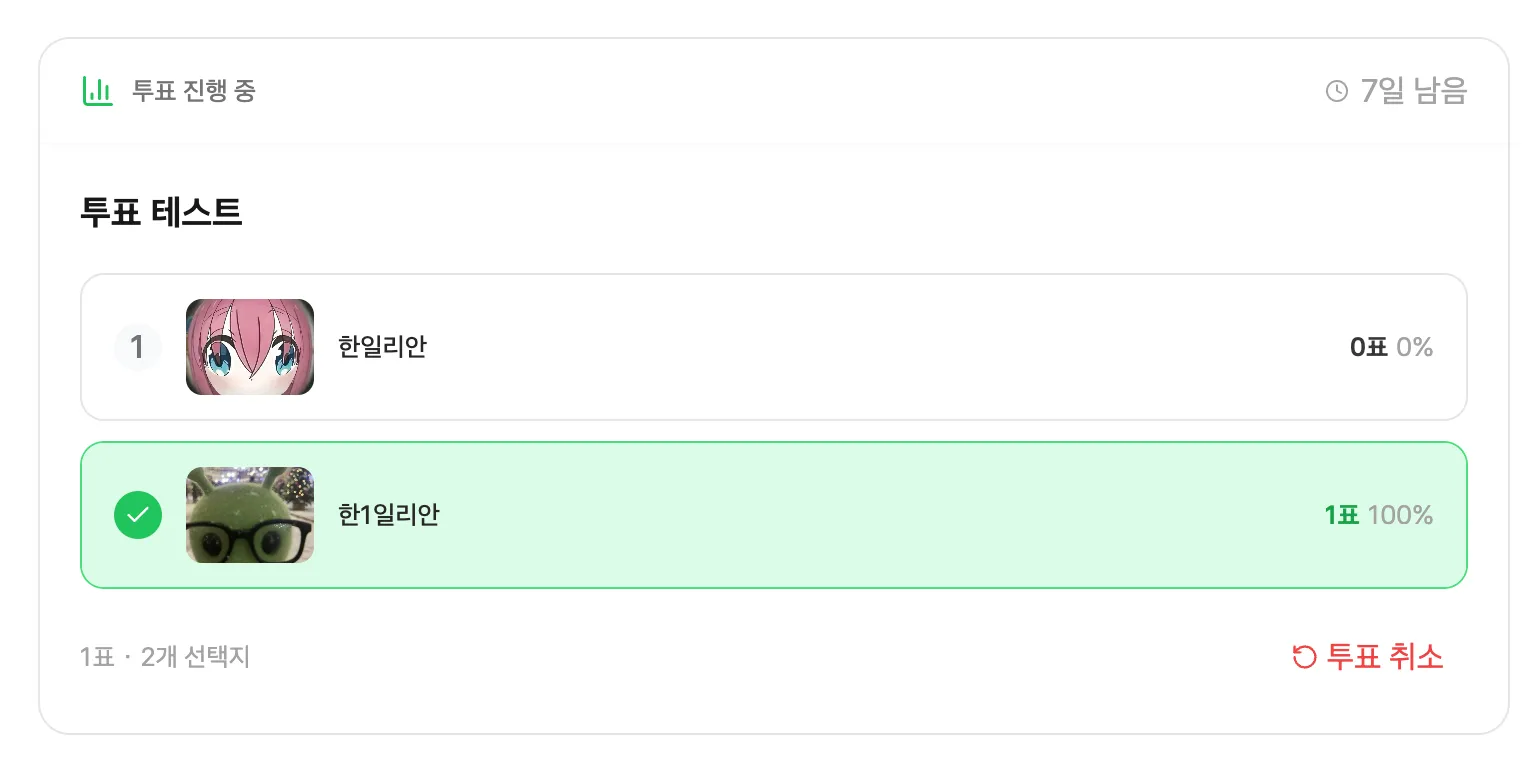Click the 투표 테스트 poll title
Screen dimensions: 1540x762
coord(161,212)
